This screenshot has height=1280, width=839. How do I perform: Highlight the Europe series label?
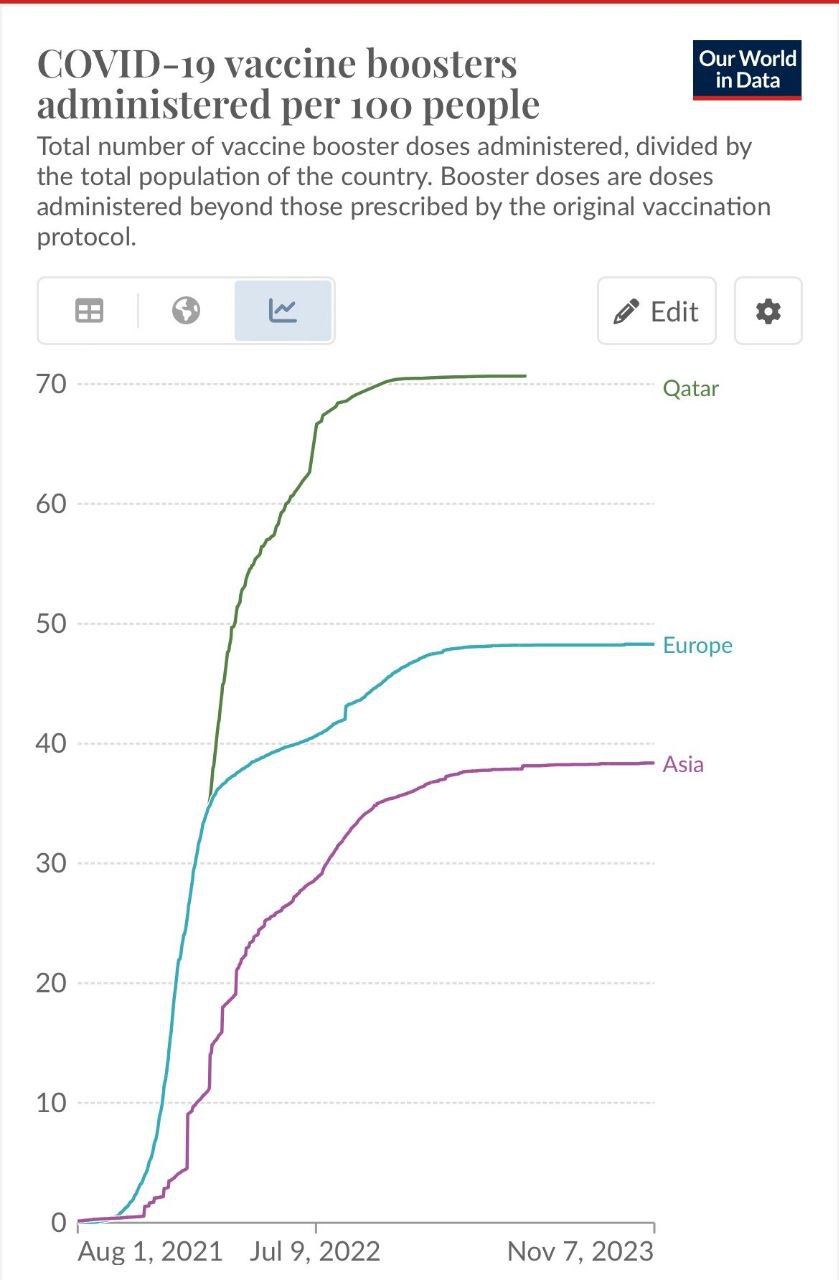coord(697,645)
